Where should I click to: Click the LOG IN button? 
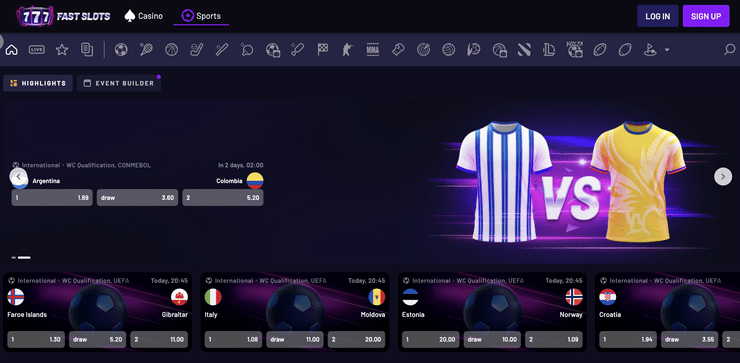(x=657, y=16)
